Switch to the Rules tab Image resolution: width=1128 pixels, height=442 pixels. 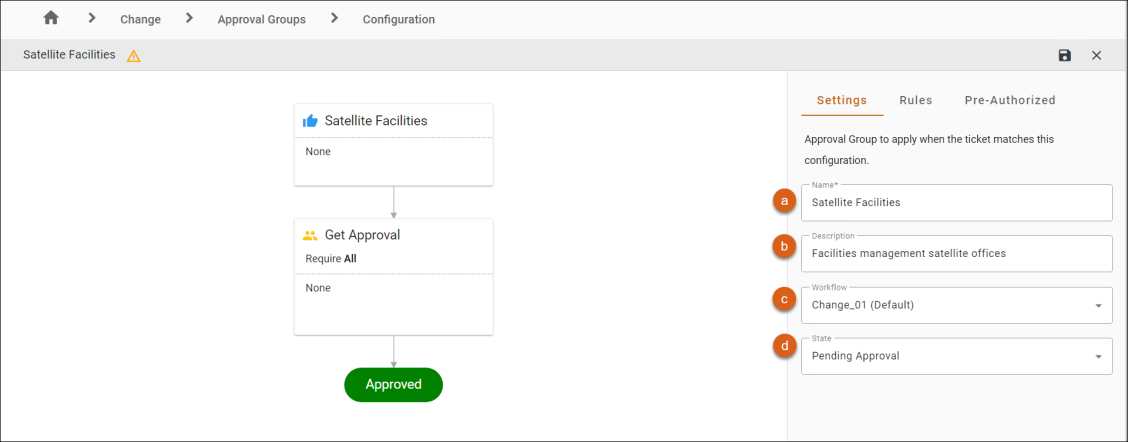916,100
